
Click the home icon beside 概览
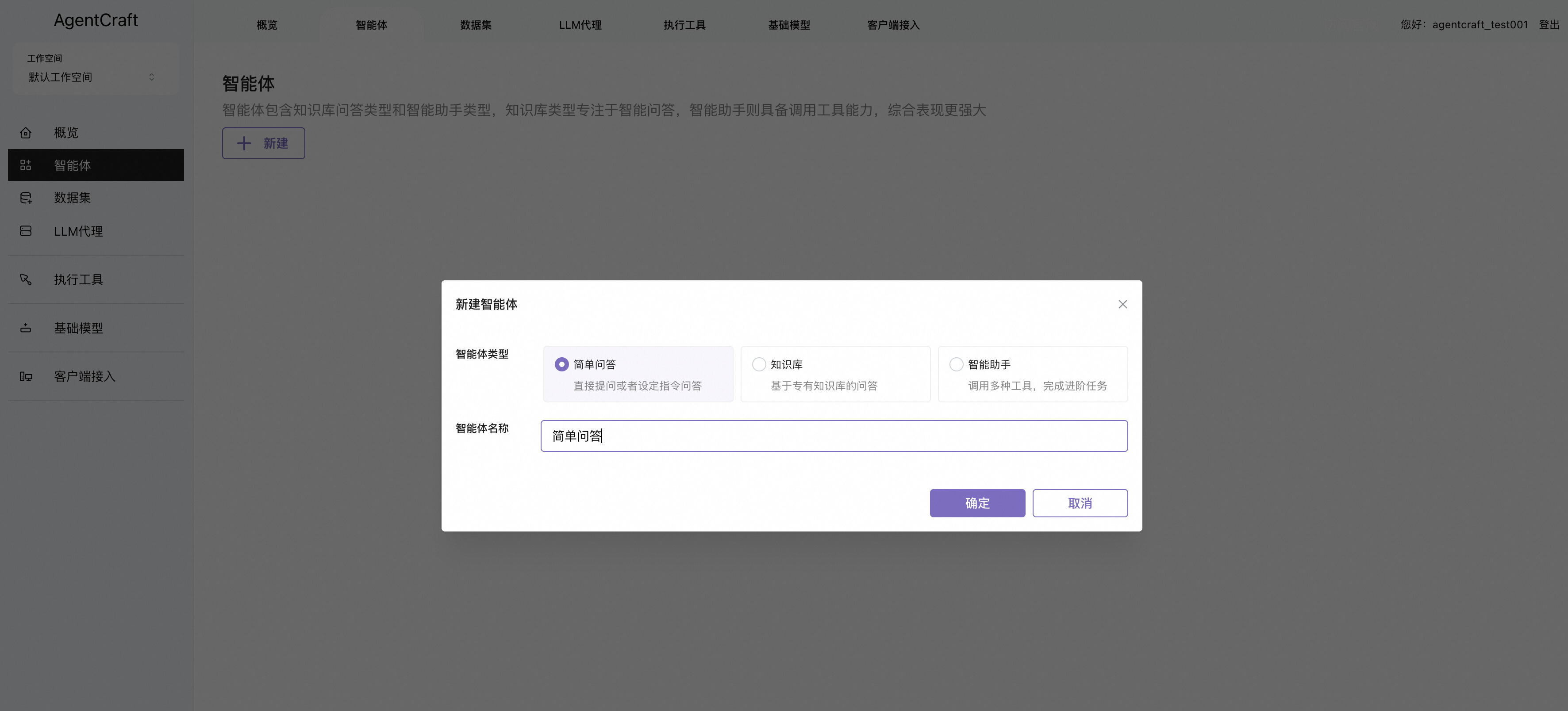tap(26, 133)
